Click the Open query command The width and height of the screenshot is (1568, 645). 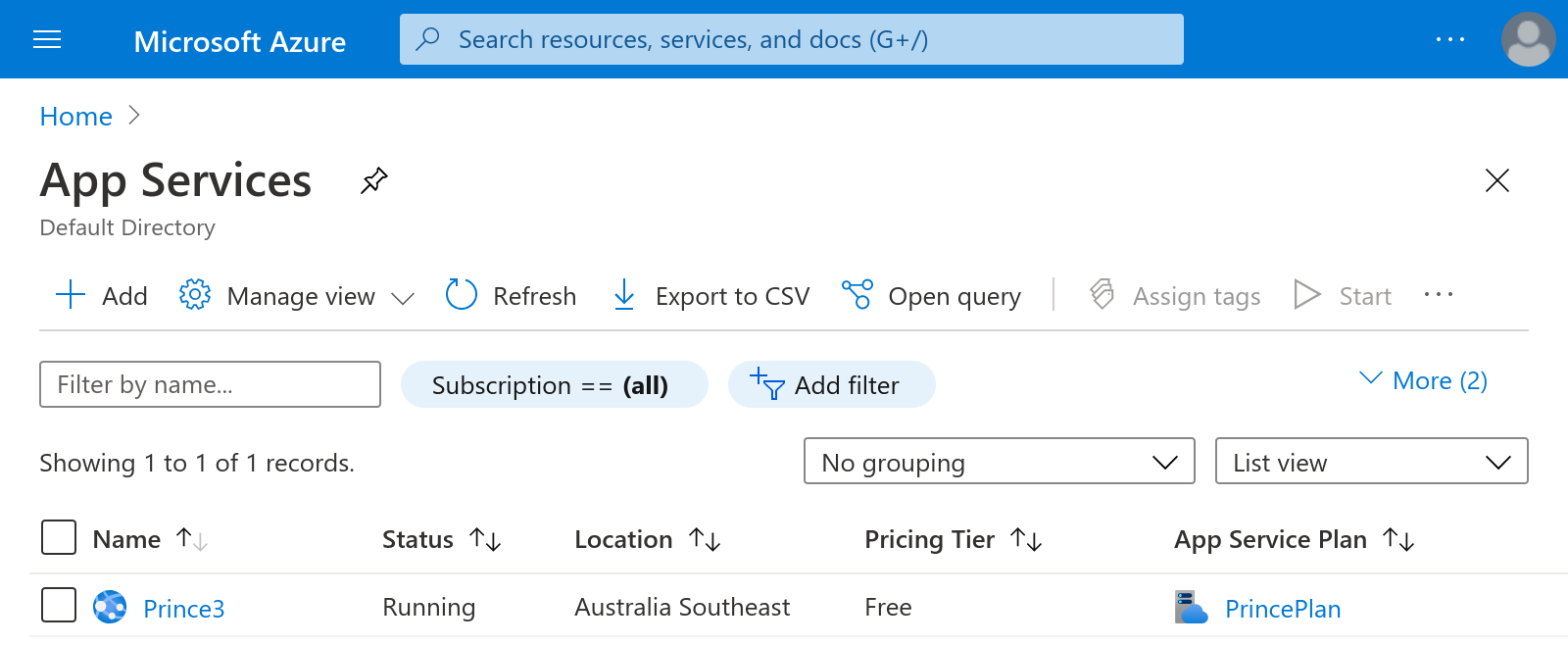point(931,295)
